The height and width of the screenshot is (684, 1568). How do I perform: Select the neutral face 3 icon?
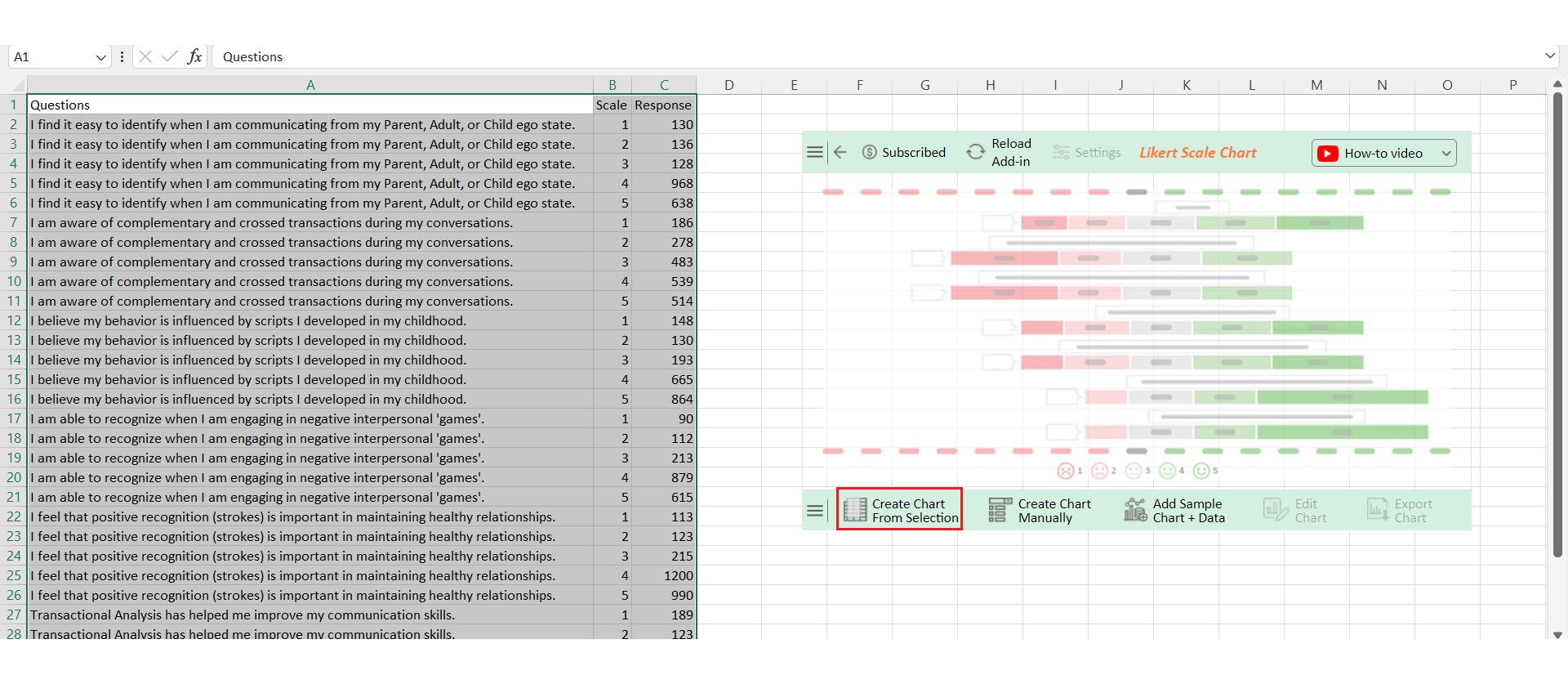point(1134,471)
